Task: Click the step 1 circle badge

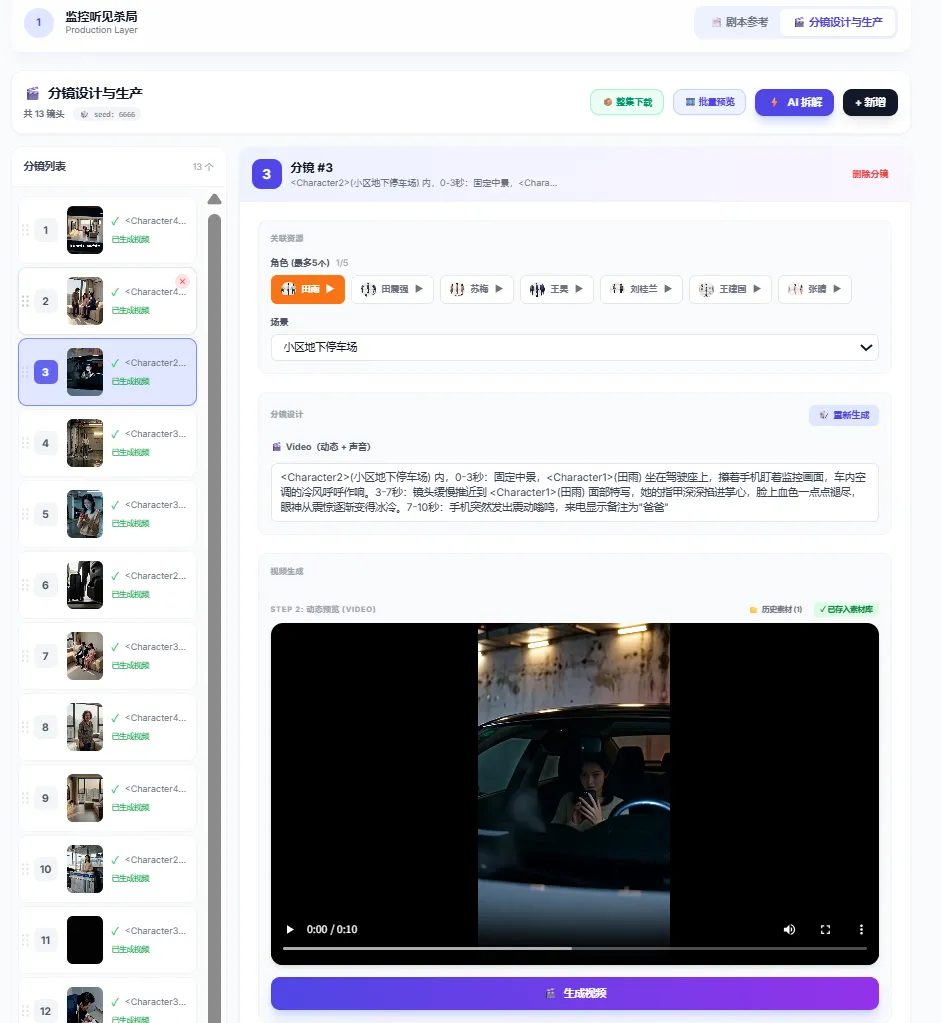Action: (x=39, y=23)
